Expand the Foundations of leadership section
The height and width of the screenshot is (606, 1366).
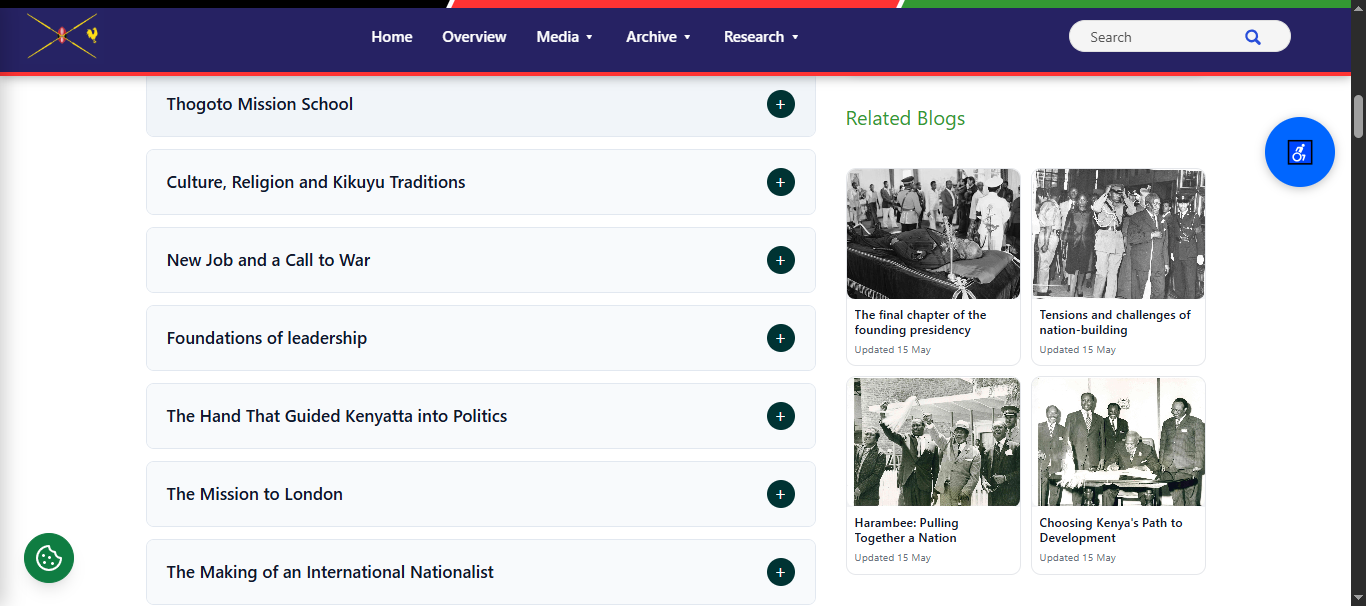[x=481, y=338]
